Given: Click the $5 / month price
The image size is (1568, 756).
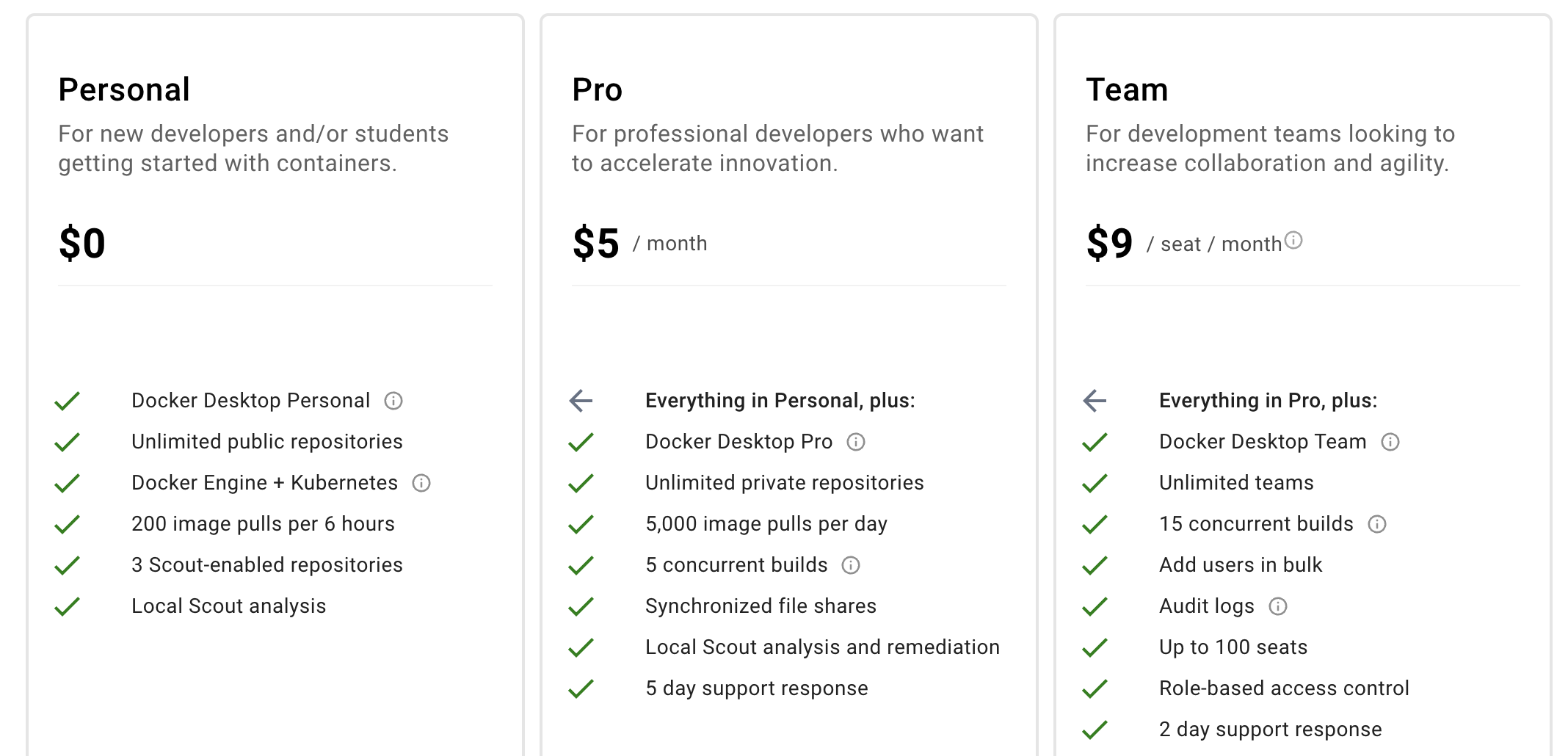Looking at the screenshot, I should click(639, 244).
